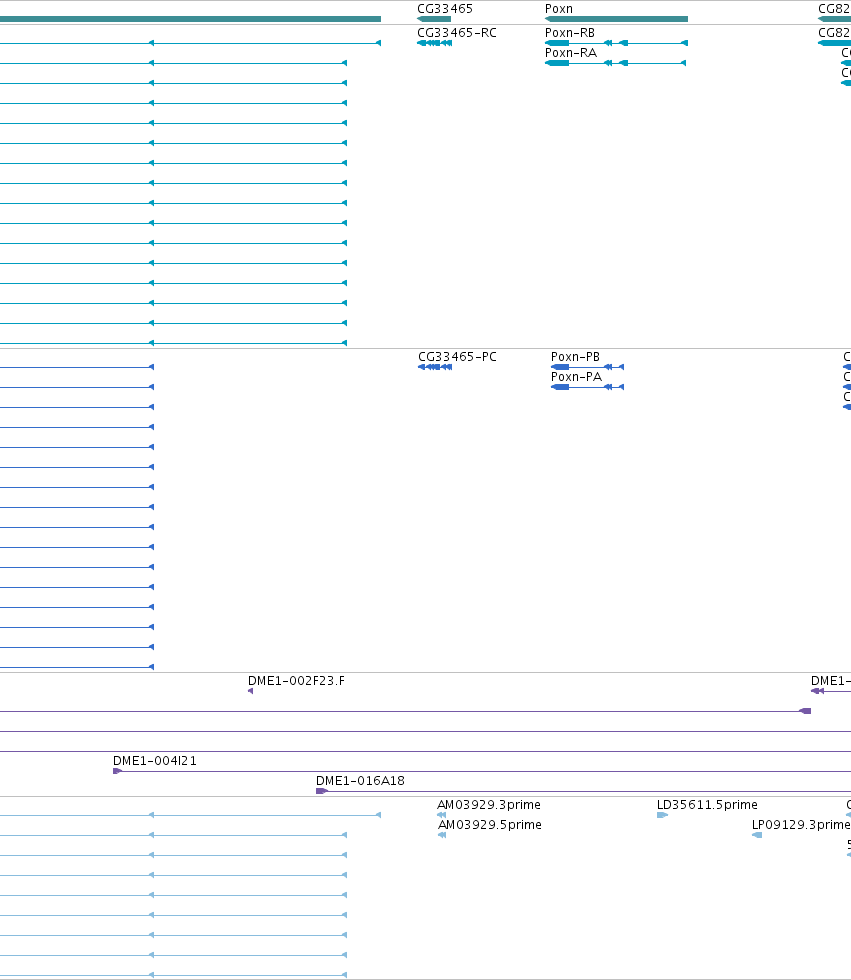Select the LP09129.3prime EST glyph
Image resolution: width=851 pixels, height=980 pixels.
pyautogui.click(x=757, y=835)
